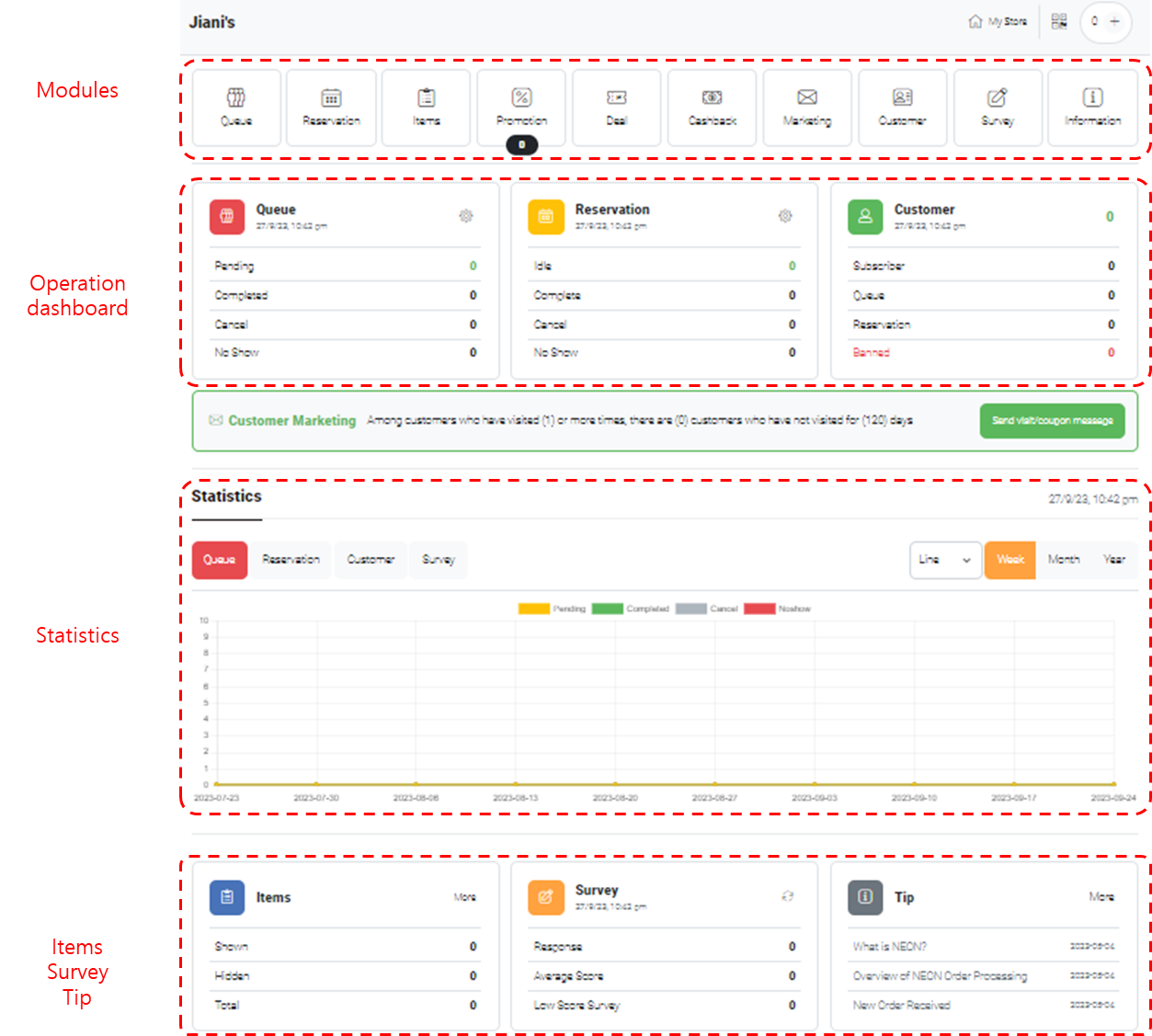The image size is (1152, 1036).
Task: Click More link on Items card
Action: click(465, 897)
